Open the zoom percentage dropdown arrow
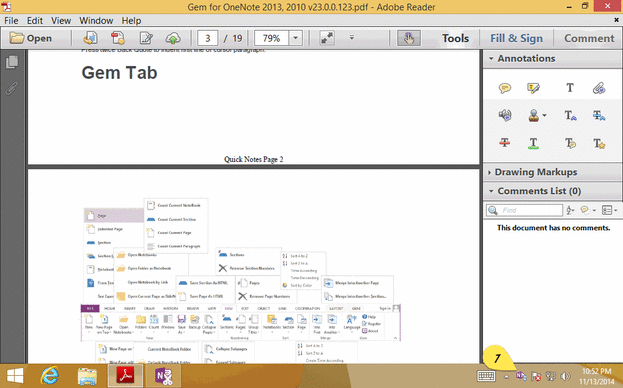Screen dimensions: 623x388 coord(295,38)
